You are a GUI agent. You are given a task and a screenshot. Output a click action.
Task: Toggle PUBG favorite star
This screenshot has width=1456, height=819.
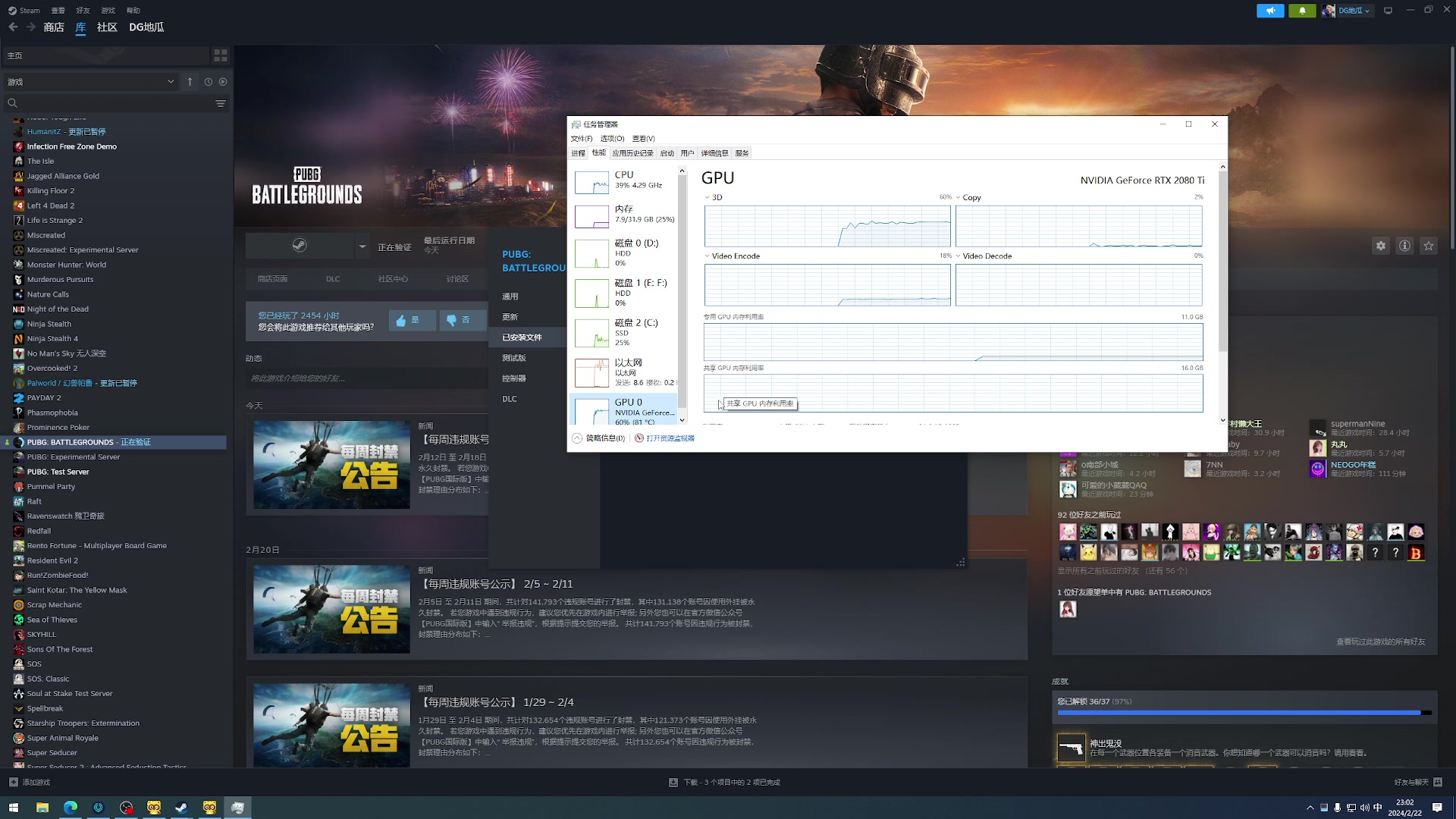click(x=1429, y=246)
